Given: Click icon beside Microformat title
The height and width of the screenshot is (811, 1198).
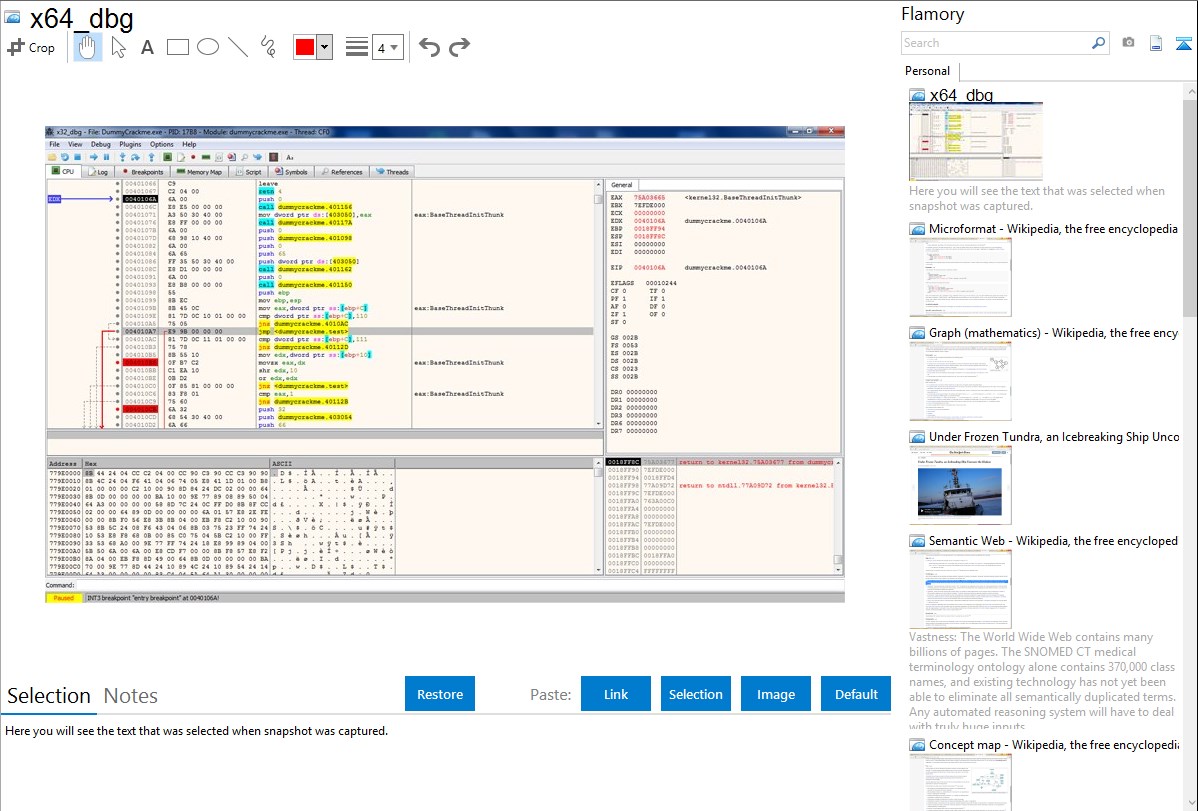Looking at the screenshot, I should (x=917, y=229).
